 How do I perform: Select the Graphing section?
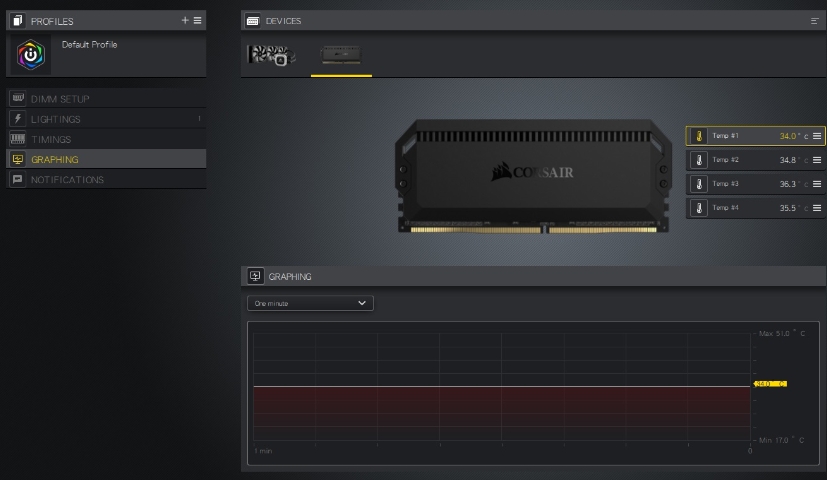pos(106,159)
